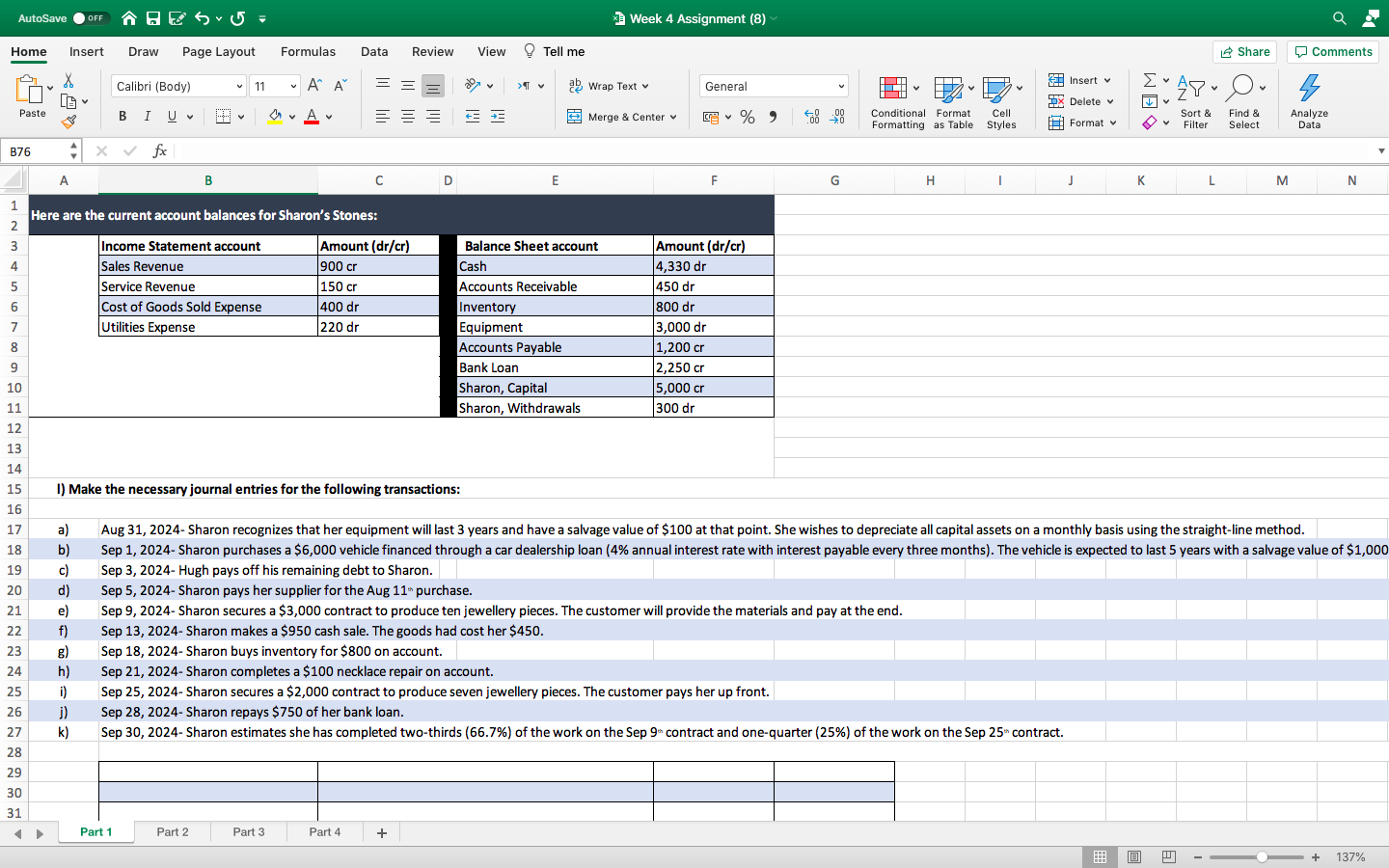Click the Percent Style icon
The width and height of the screenshot is (1389, 868).
click(748, 117)
